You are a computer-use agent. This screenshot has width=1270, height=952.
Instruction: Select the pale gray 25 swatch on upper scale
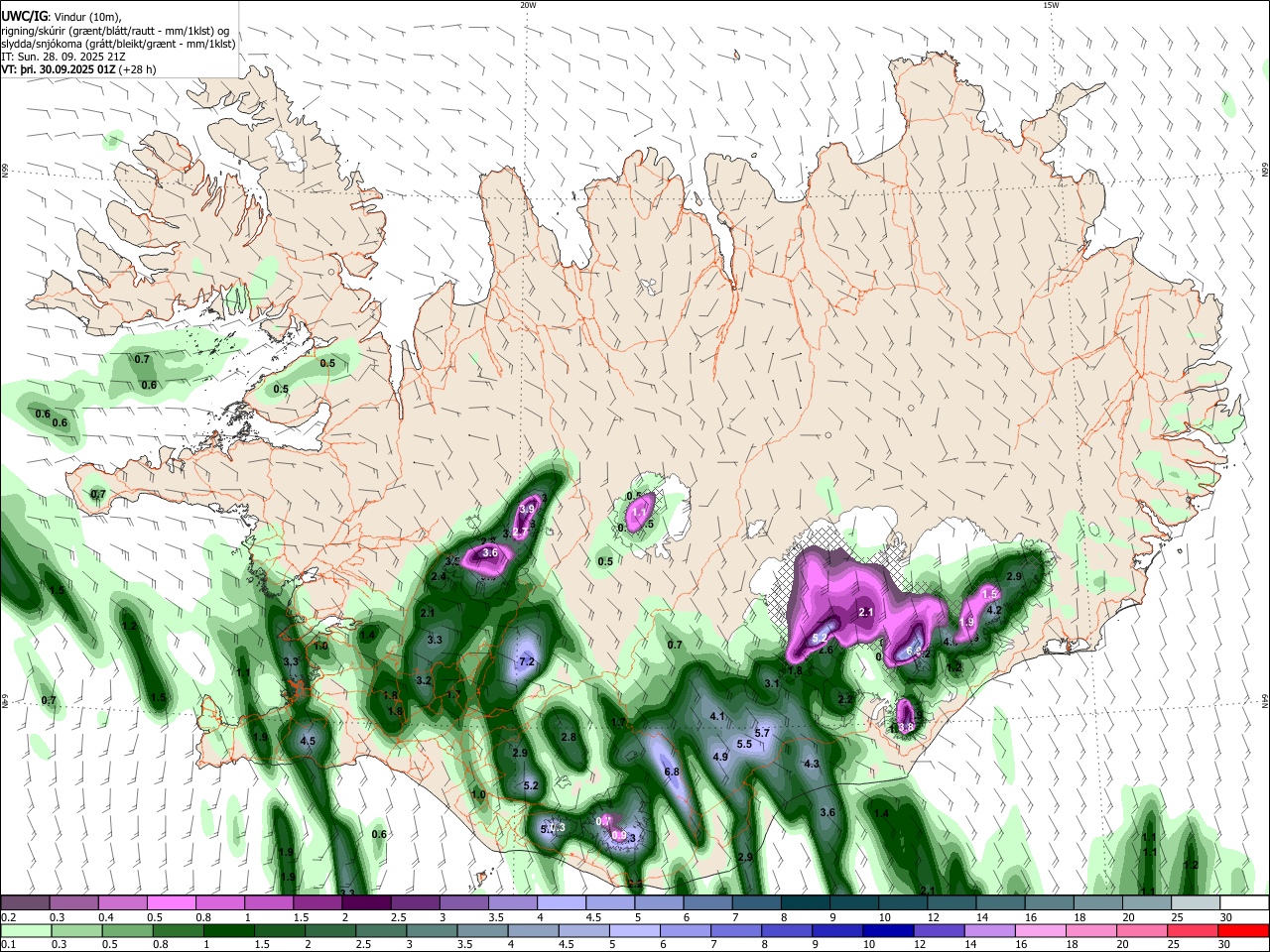[1196, 903]
